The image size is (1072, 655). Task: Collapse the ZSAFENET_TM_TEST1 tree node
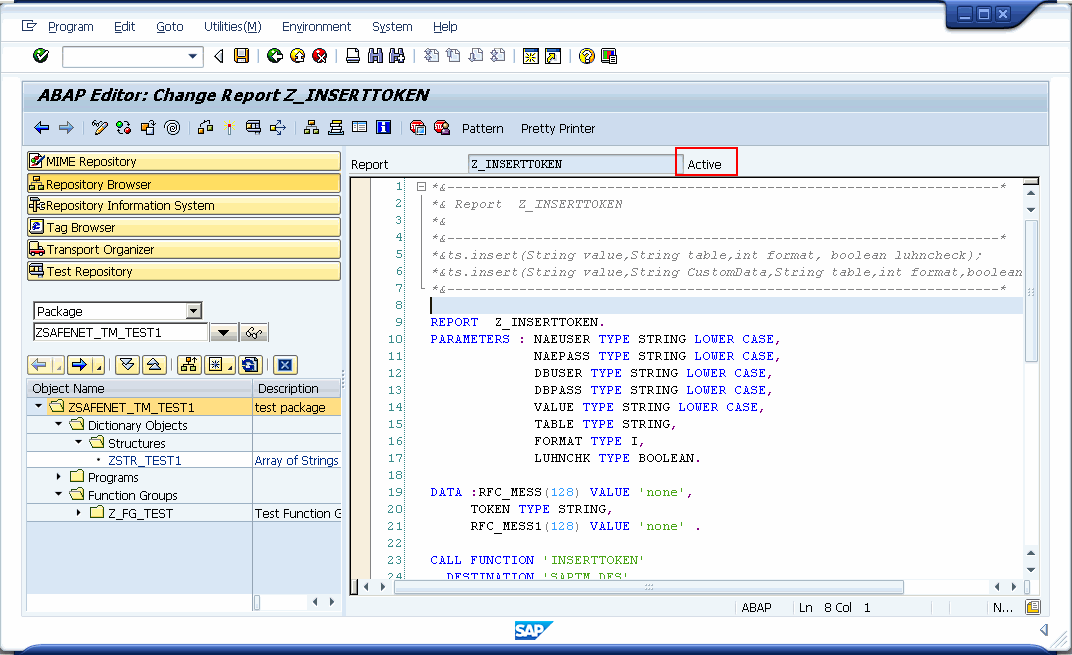pos(39,407)
